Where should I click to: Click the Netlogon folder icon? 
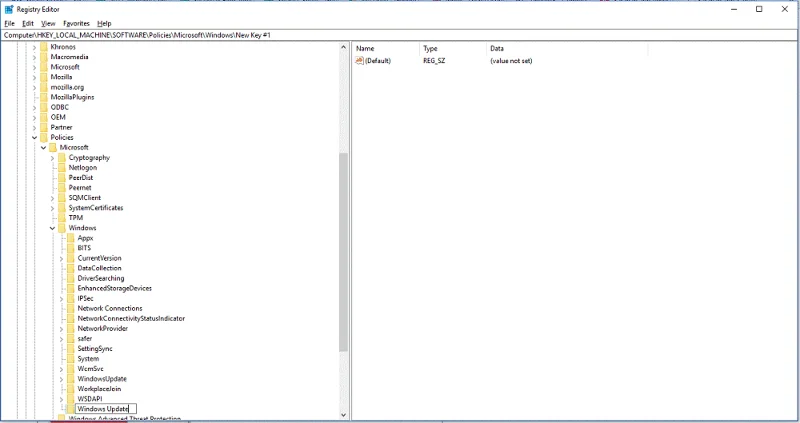coord(62,167)
